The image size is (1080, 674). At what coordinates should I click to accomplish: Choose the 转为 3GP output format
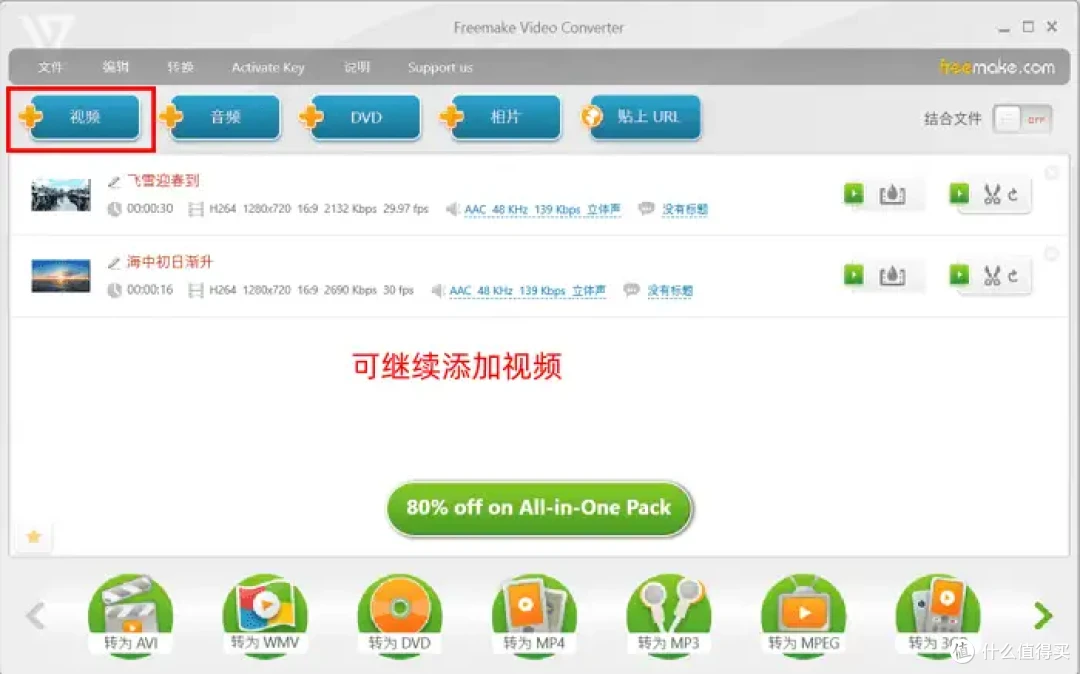coord(938,615)
